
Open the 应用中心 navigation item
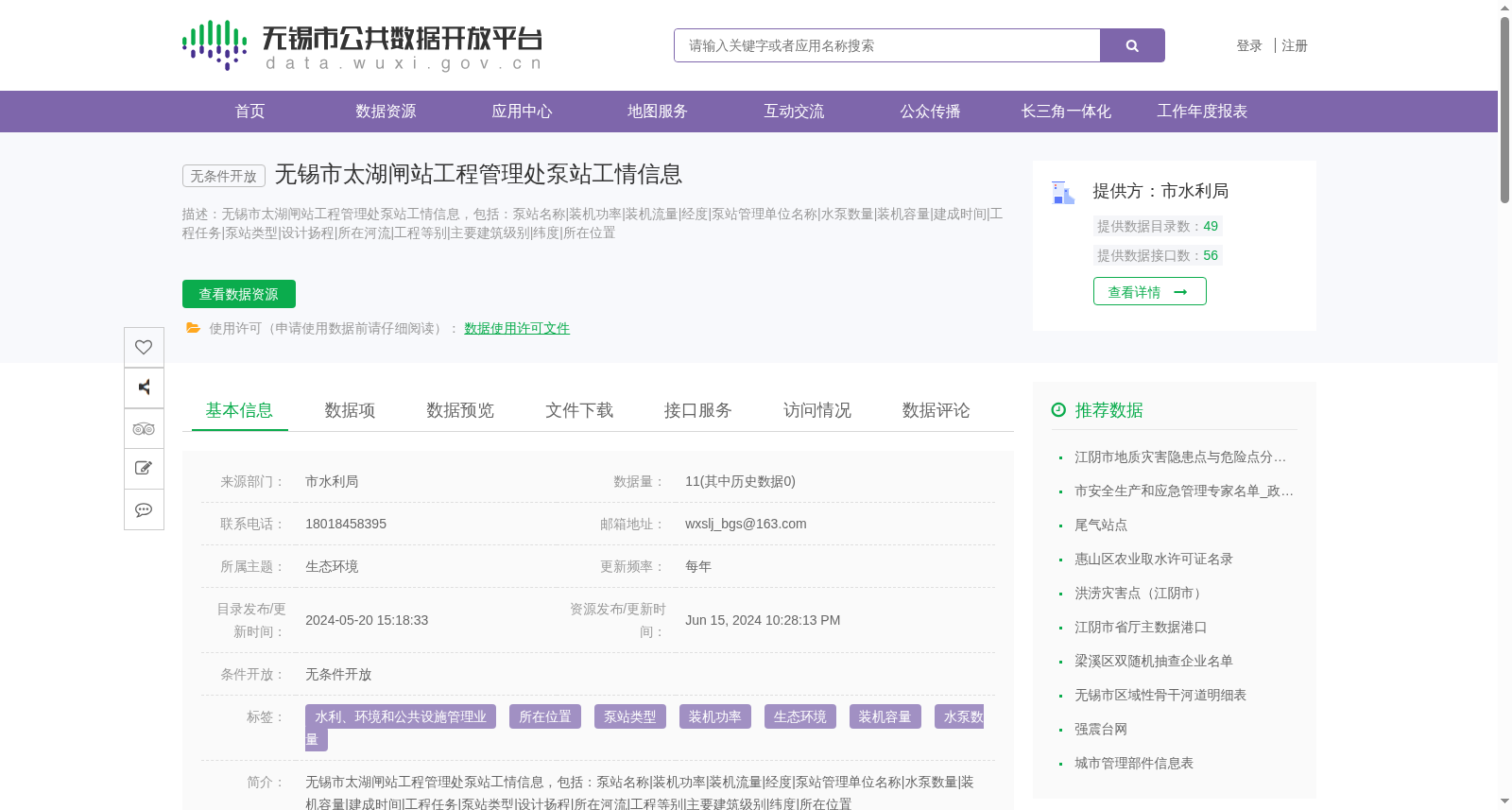[x=522, y=112]
